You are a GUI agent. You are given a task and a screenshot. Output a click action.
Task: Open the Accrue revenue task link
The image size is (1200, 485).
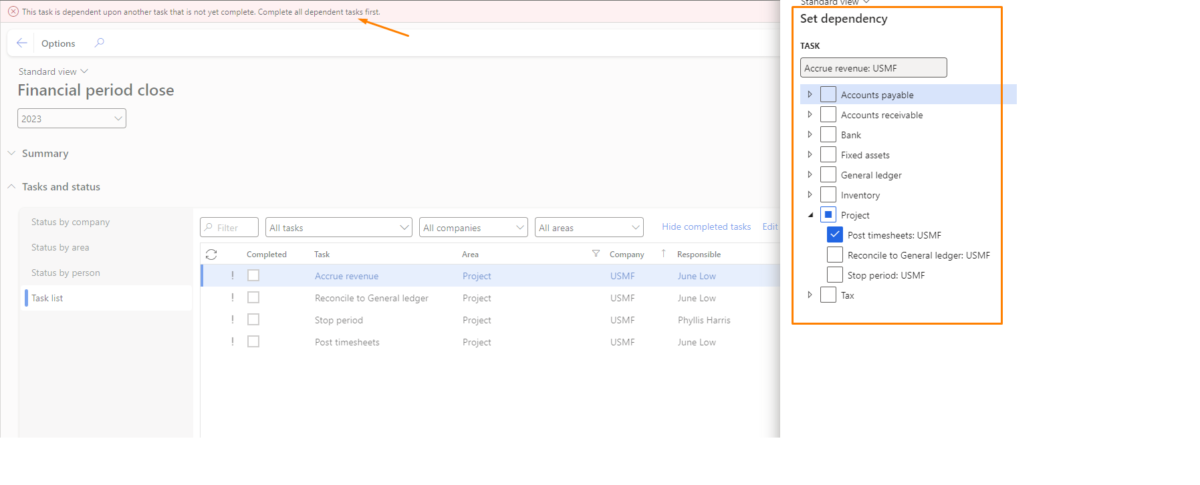tap(346, 276)
